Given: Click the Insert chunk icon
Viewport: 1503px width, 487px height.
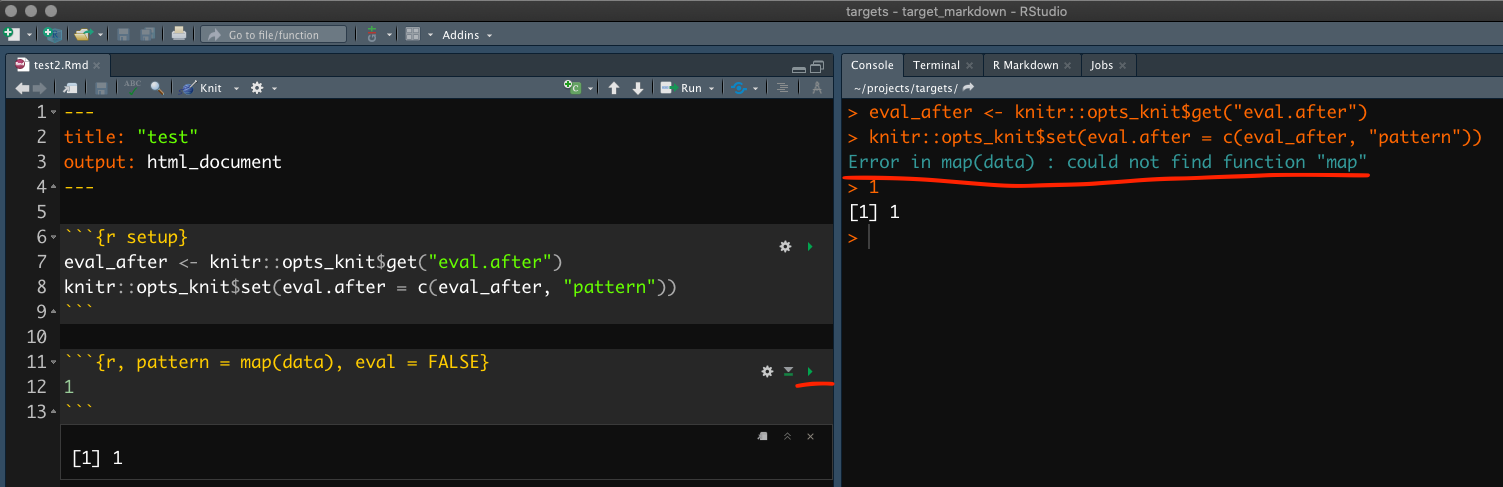Looking at the screenshot, I should click(x=572, y=88).
